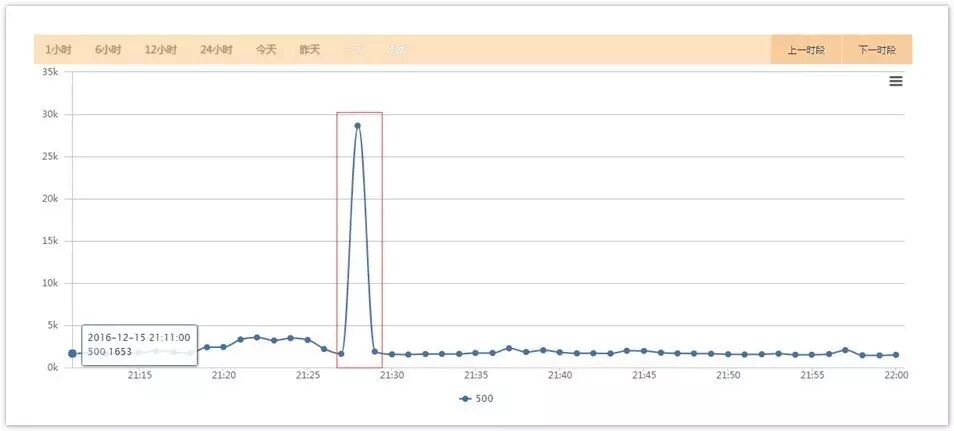954x431 pixels.
Task: Open the chart hamburger context menu
Action: pos(896,81)
